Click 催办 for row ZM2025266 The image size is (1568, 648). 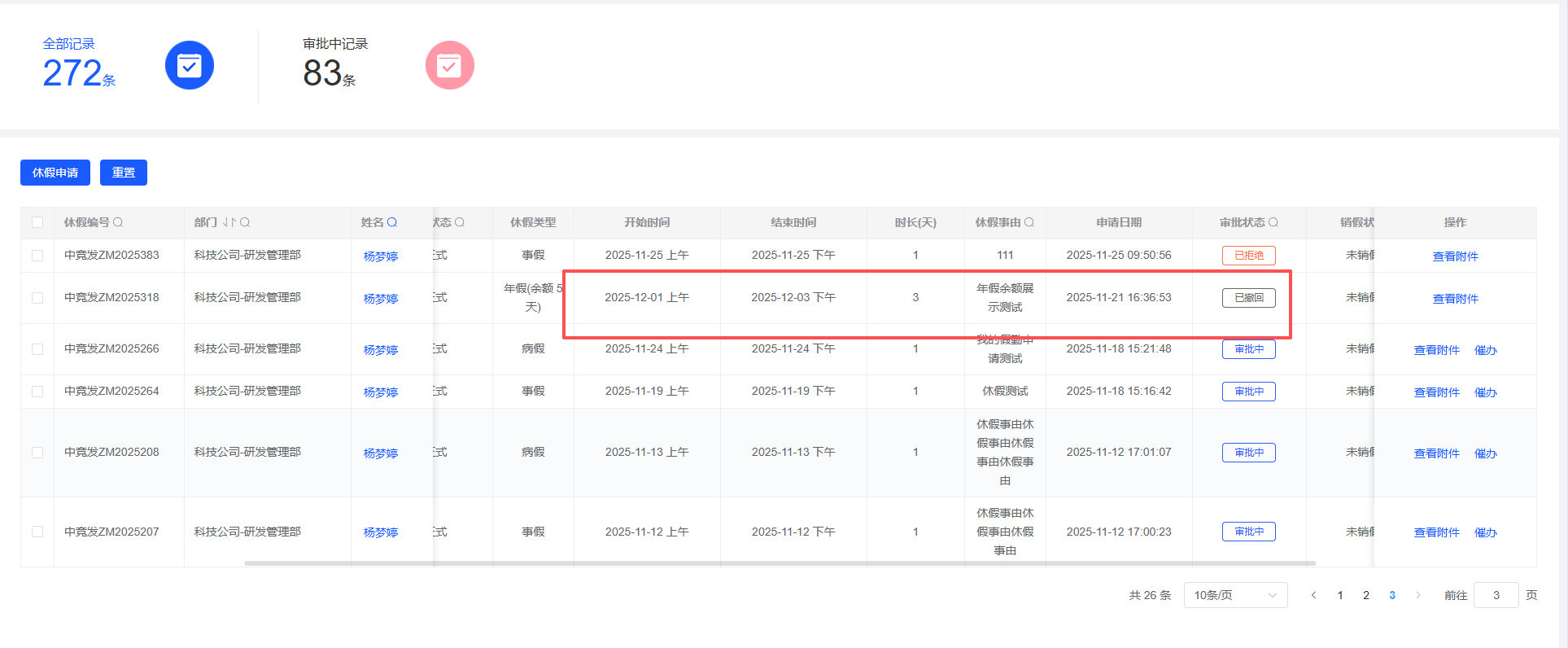tap(1485, 350)
